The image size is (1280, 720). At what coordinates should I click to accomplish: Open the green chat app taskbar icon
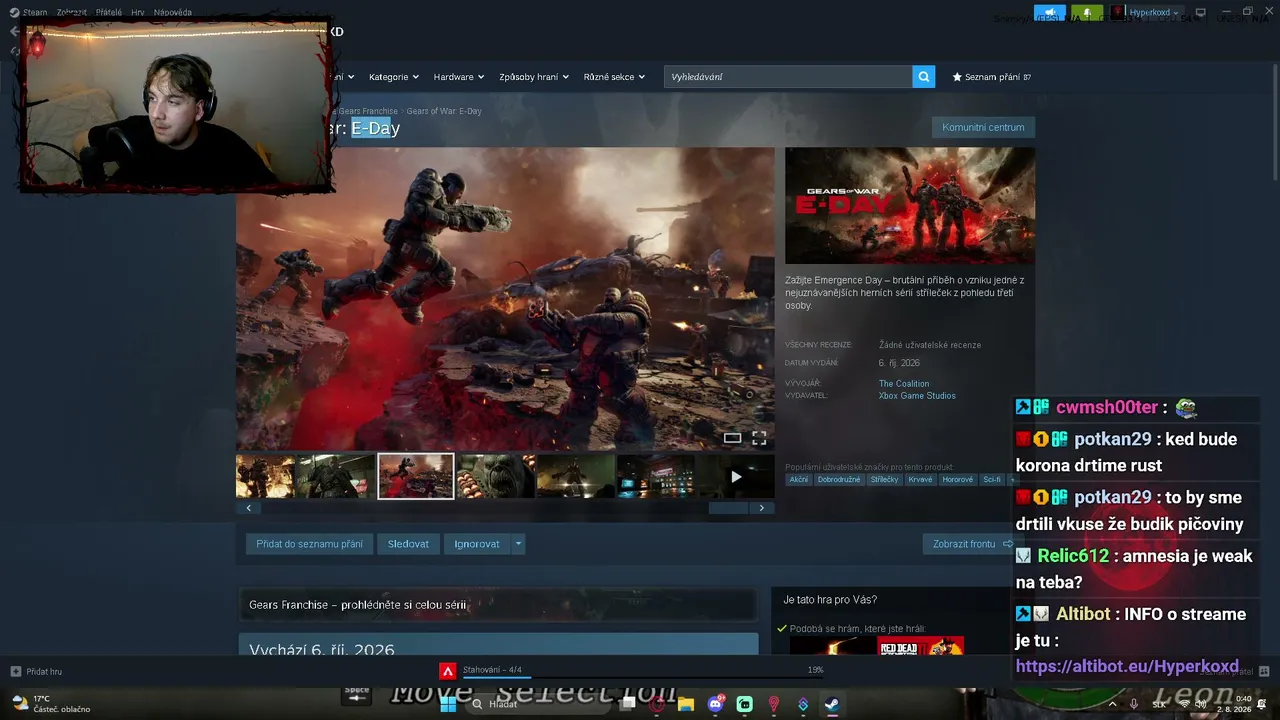coord(744,704)
